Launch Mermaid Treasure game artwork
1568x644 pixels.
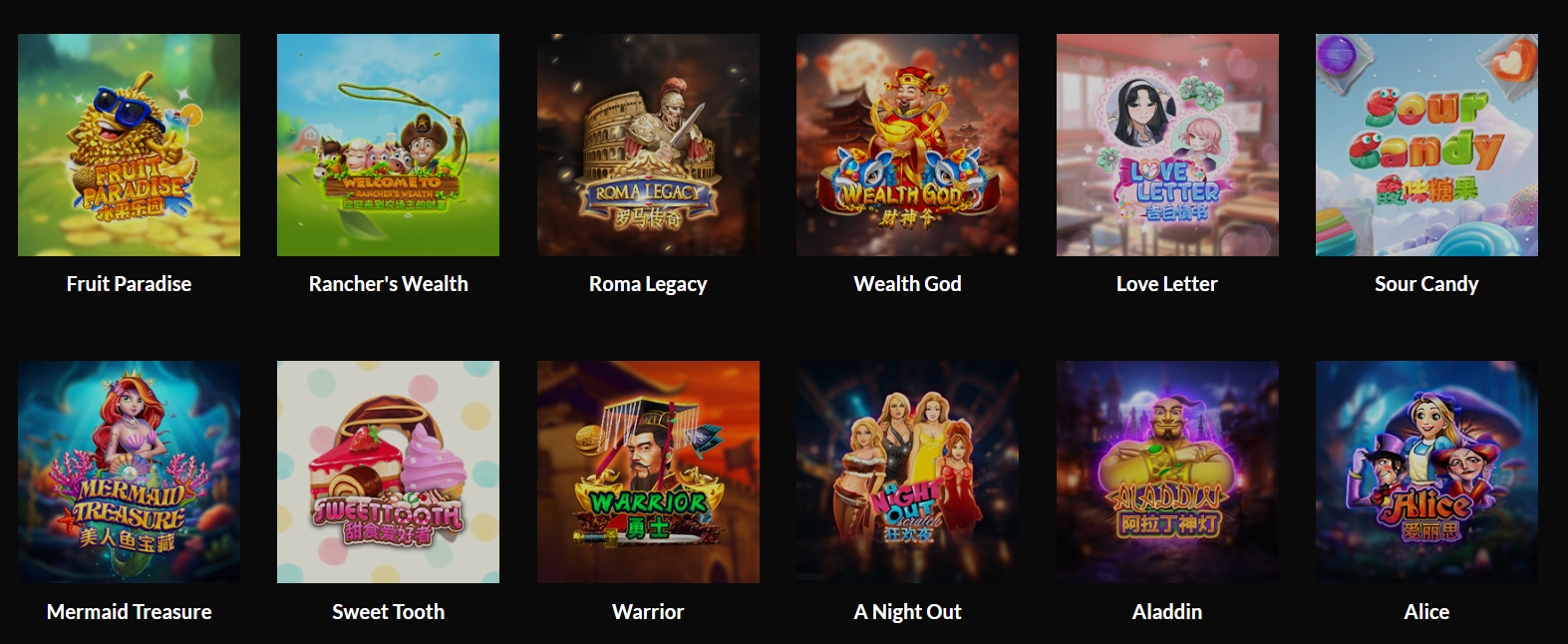129,472
